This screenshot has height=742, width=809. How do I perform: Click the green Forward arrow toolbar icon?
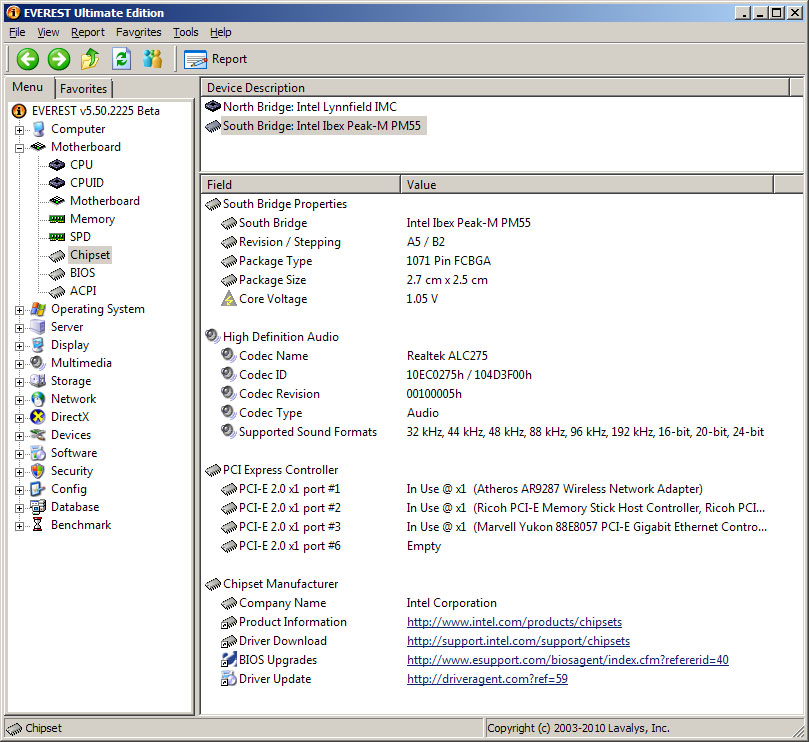coord(59,59)
